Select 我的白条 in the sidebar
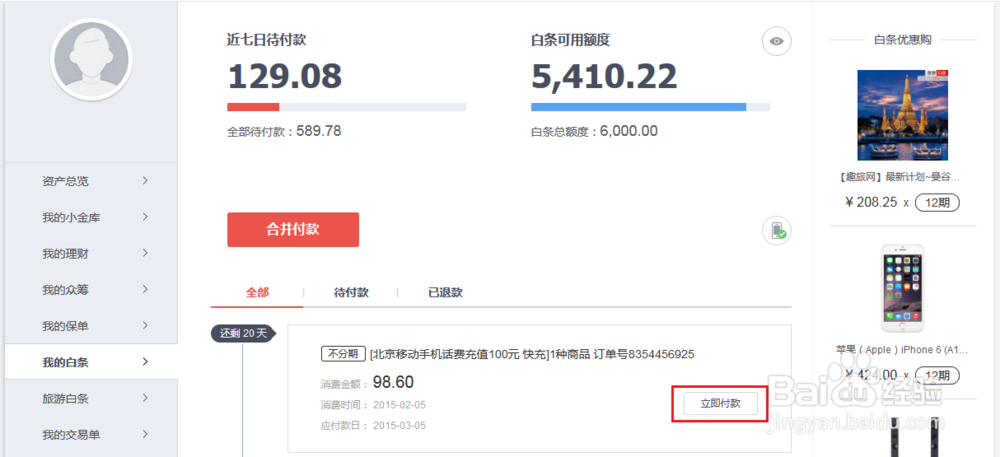 pyautogui.click(x=91, y=362)
